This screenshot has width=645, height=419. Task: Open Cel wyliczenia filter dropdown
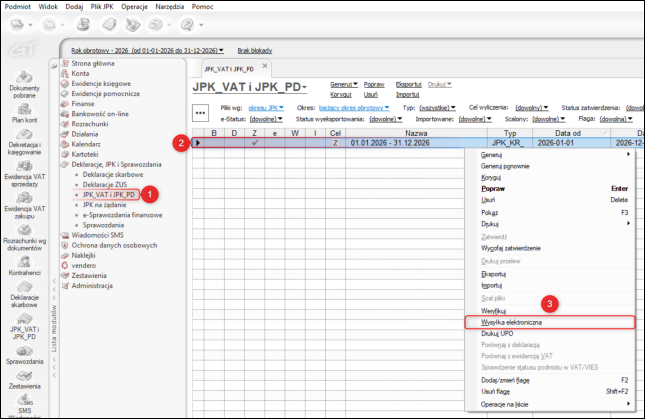(x=531, y=108)
